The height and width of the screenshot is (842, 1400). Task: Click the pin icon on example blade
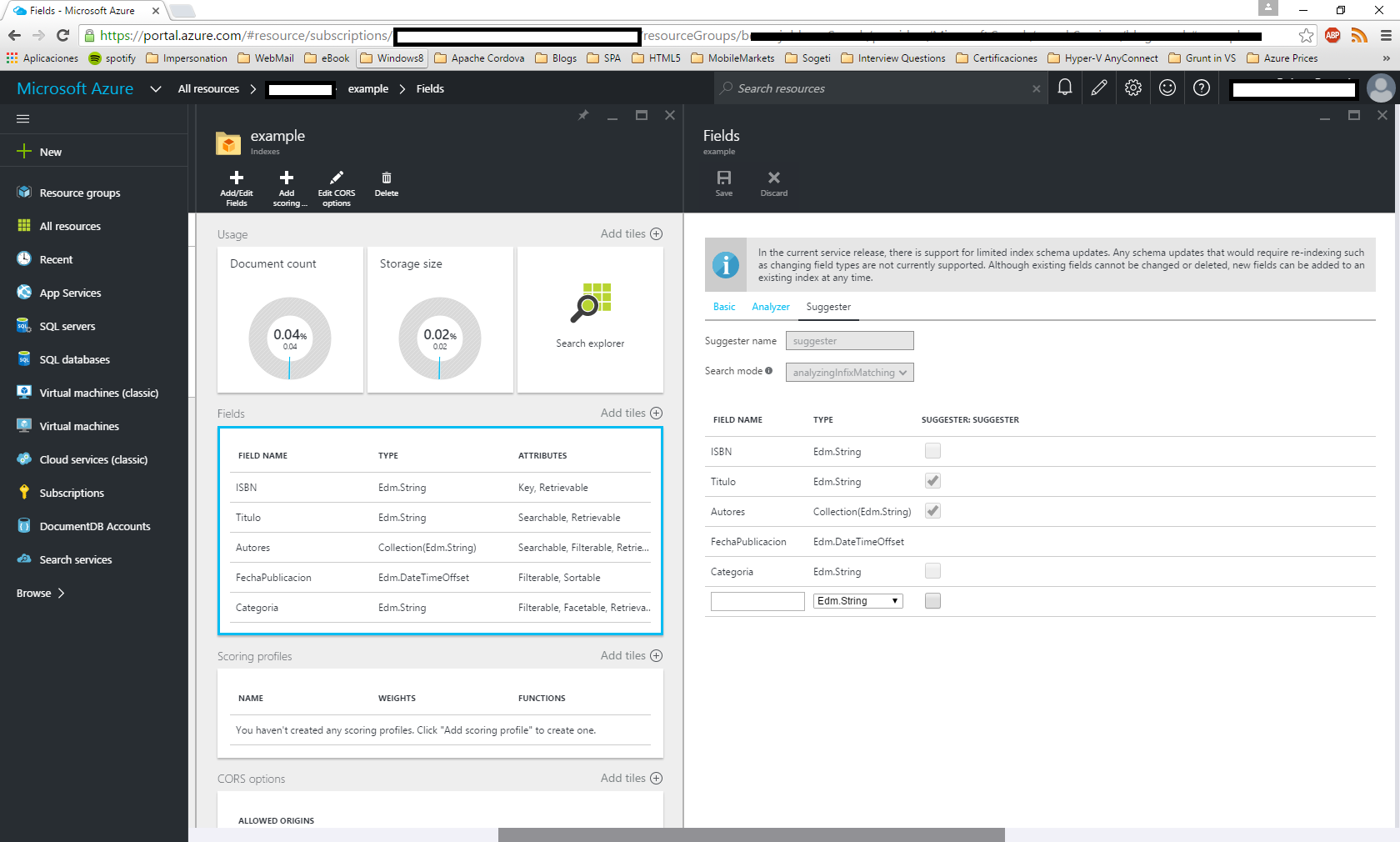click(583, 115)
